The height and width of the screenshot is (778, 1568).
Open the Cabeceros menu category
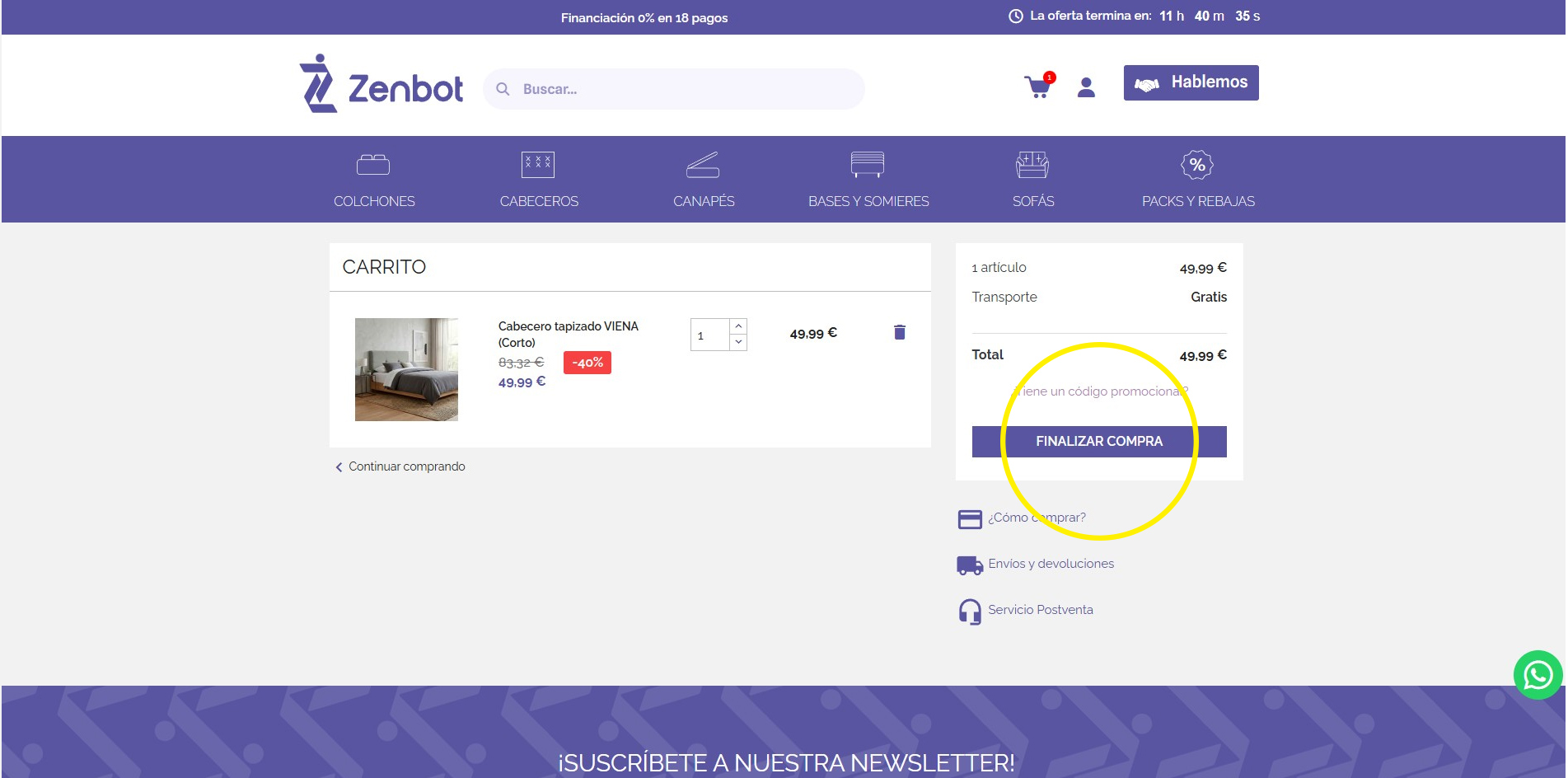tap(539, 201)
